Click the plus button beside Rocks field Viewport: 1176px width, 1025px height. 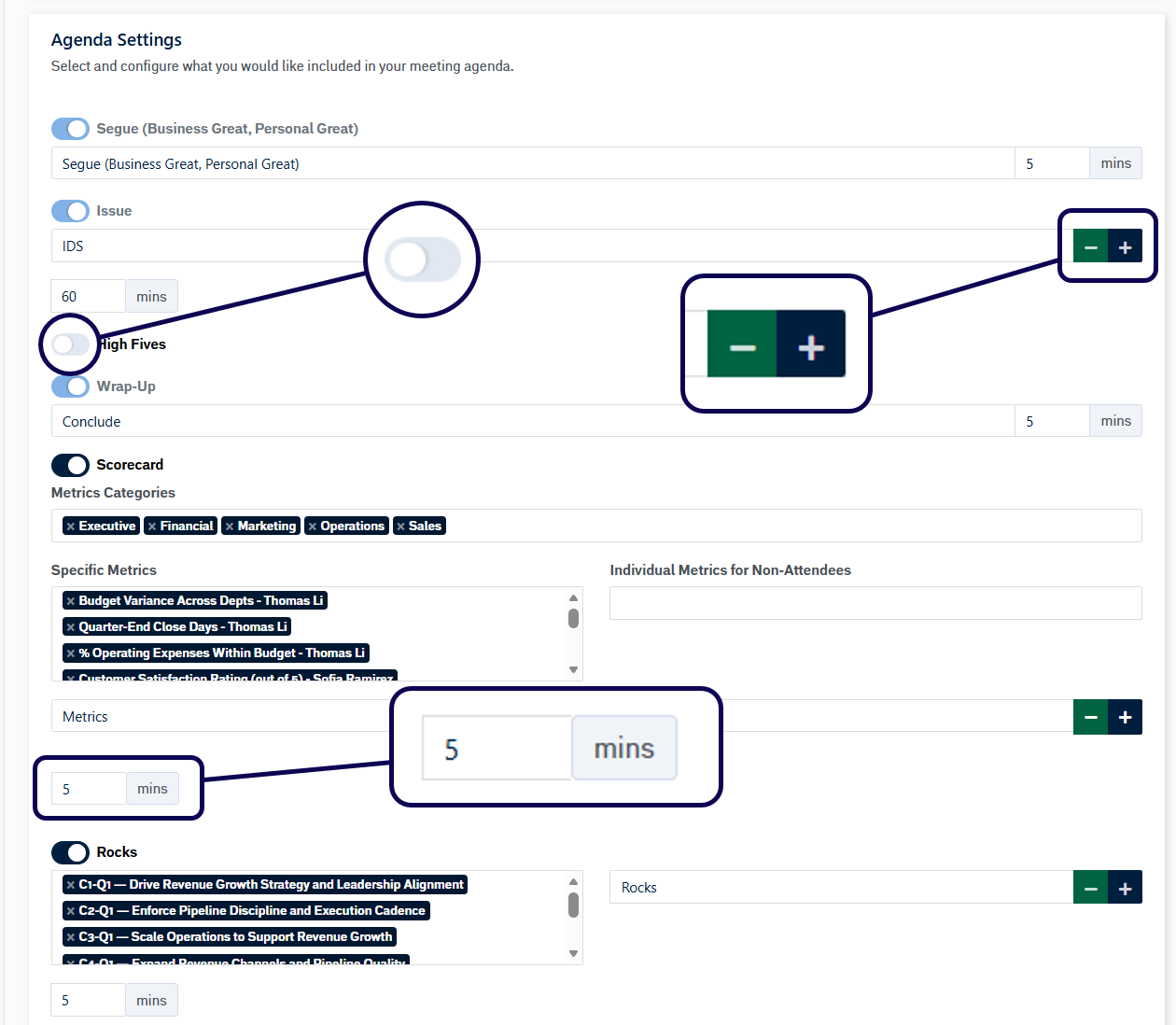(1125, 888)
